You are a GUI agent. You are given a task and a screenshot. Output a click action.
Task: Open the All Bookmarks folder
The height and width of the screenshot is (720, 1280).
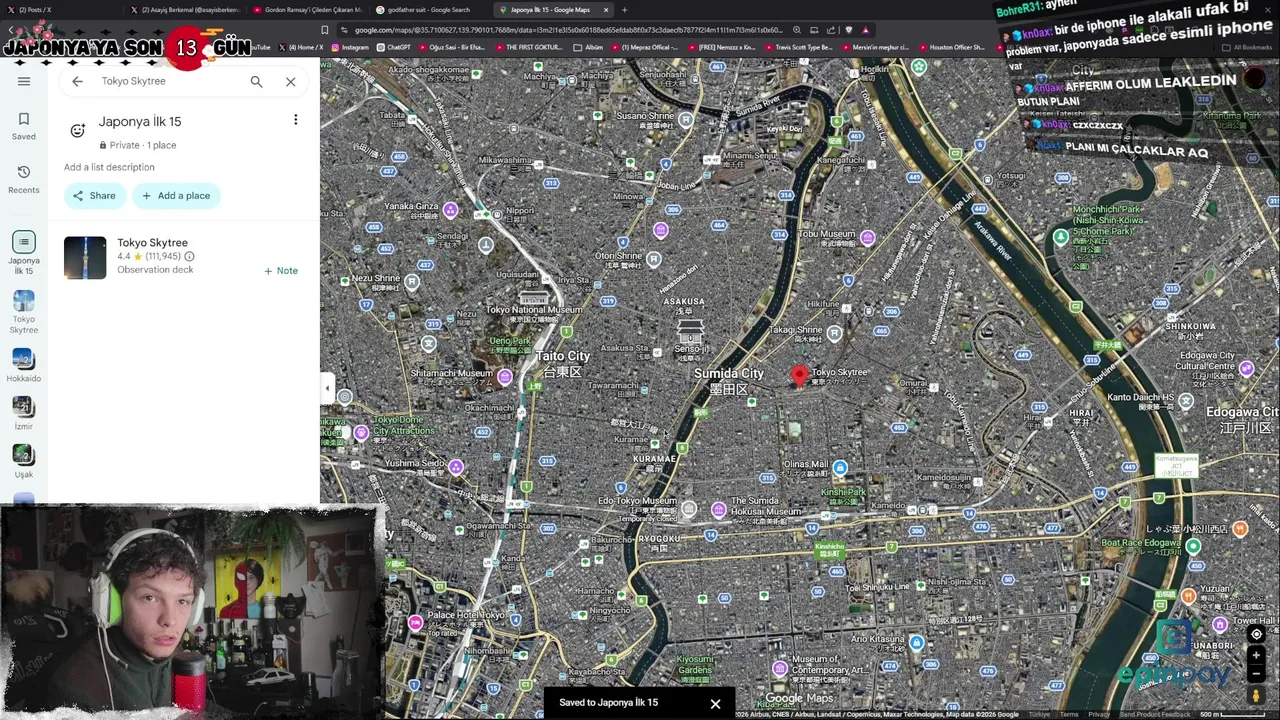point(1246,47)
